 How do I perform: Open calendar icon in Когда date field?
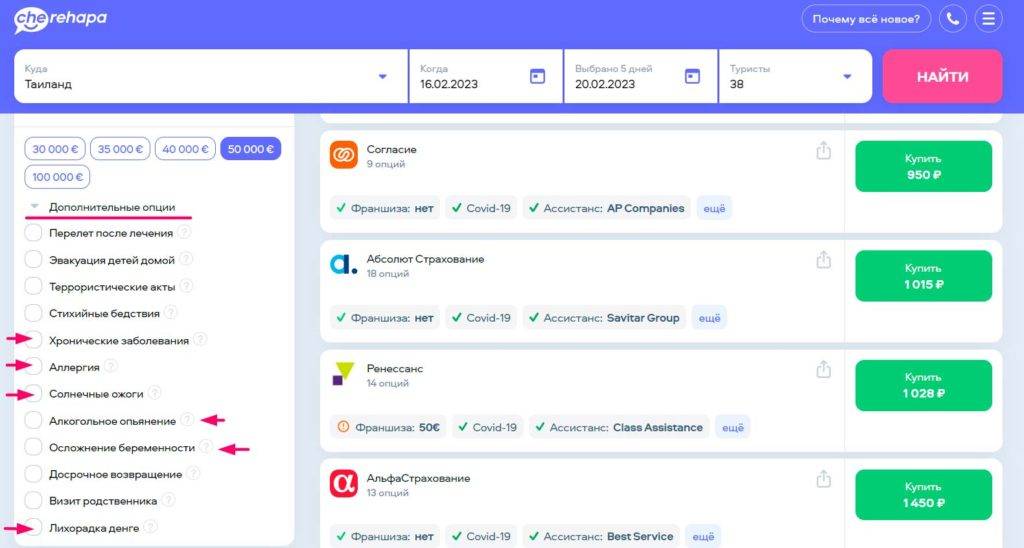(x=538, y=76)
